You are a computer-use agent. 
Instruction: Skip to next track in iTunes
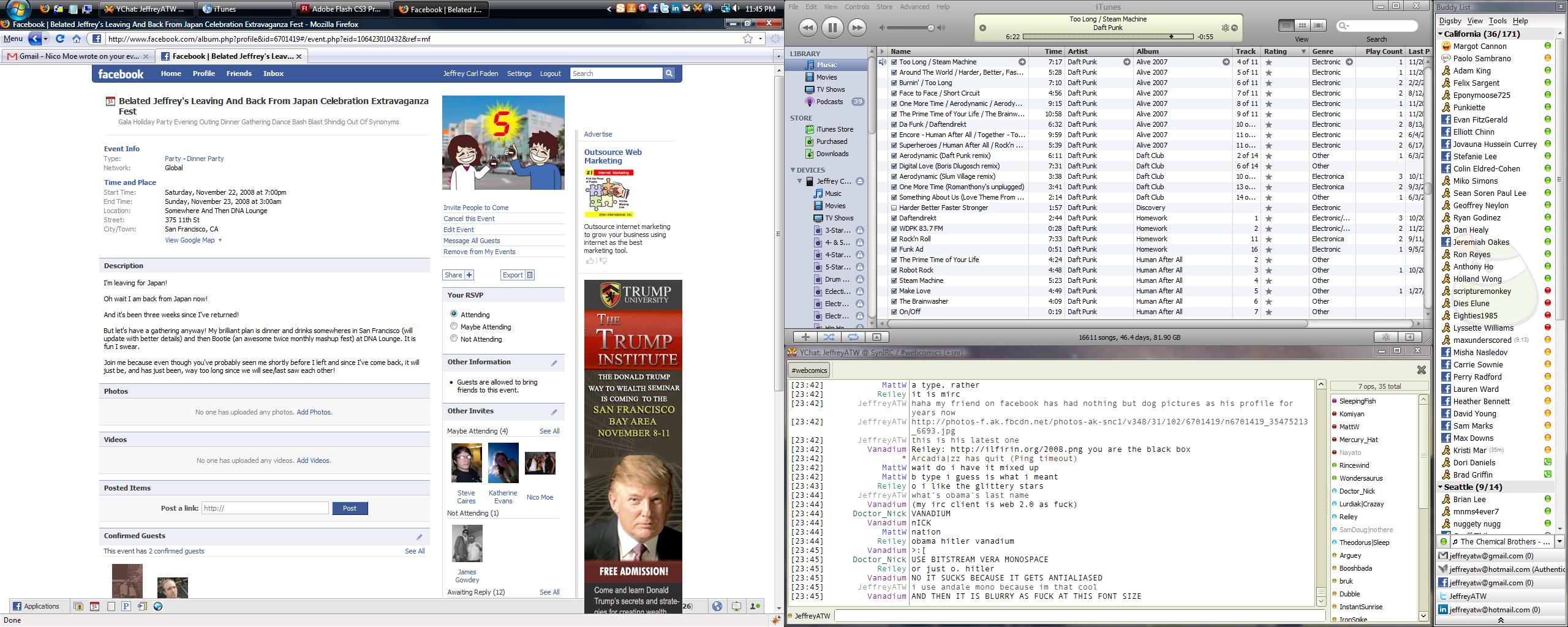[x=857, y=27]
